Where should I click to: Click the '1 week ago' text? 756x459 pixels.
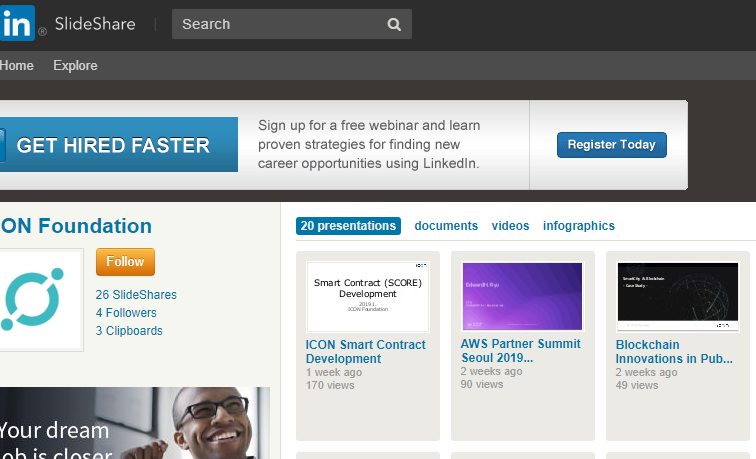(334, 372)
